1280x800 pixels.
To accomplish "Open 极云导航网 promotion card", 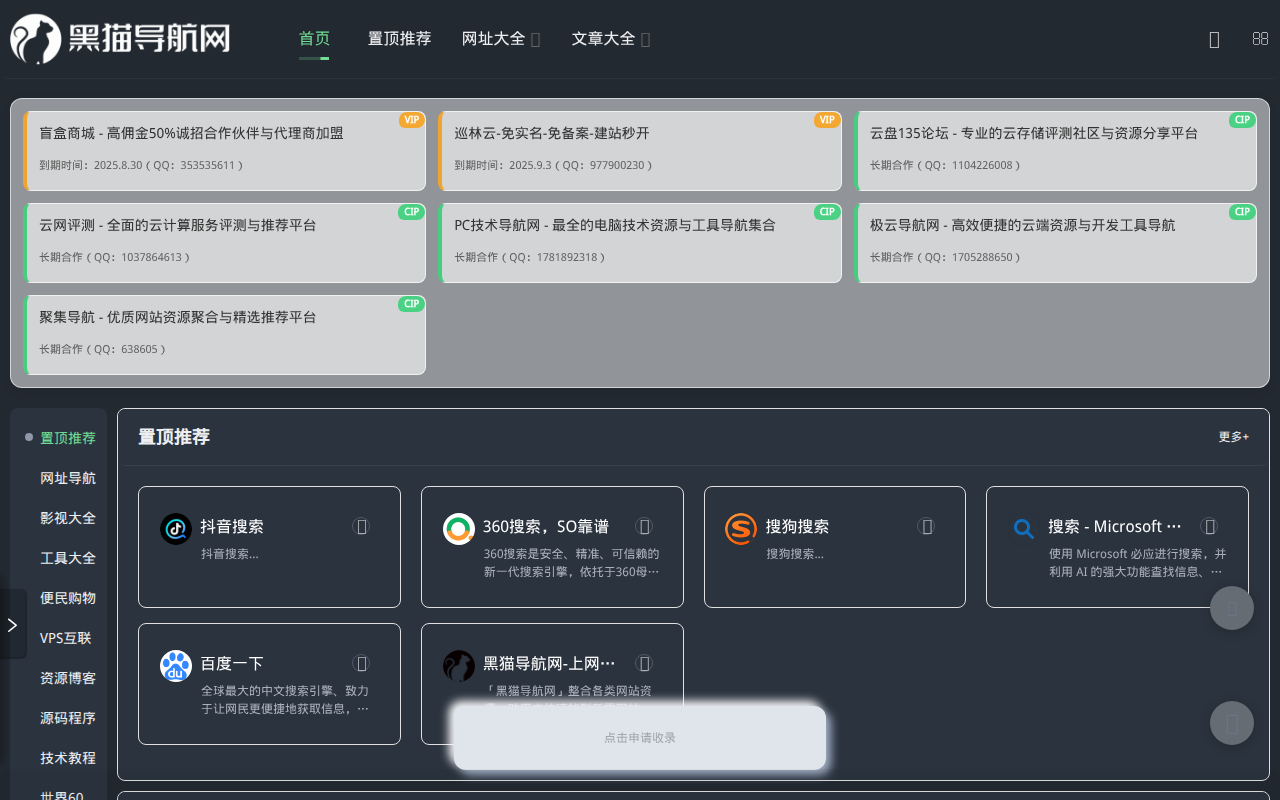I will click(x=1055, y=243).
